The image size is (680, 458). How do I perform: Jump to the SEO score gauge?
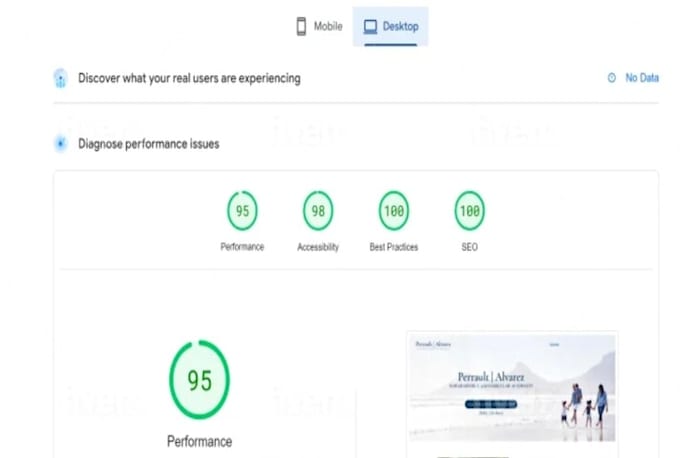470,211
